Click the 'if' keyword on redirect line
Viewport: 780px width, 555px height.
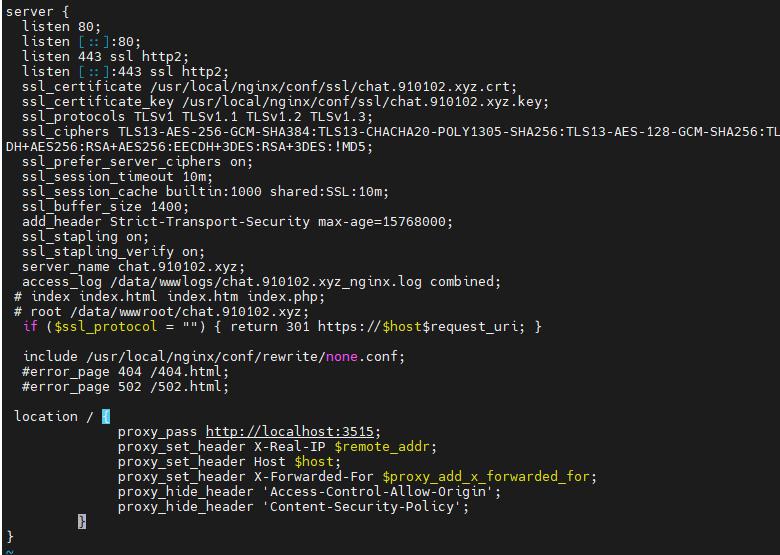(30, 327)
